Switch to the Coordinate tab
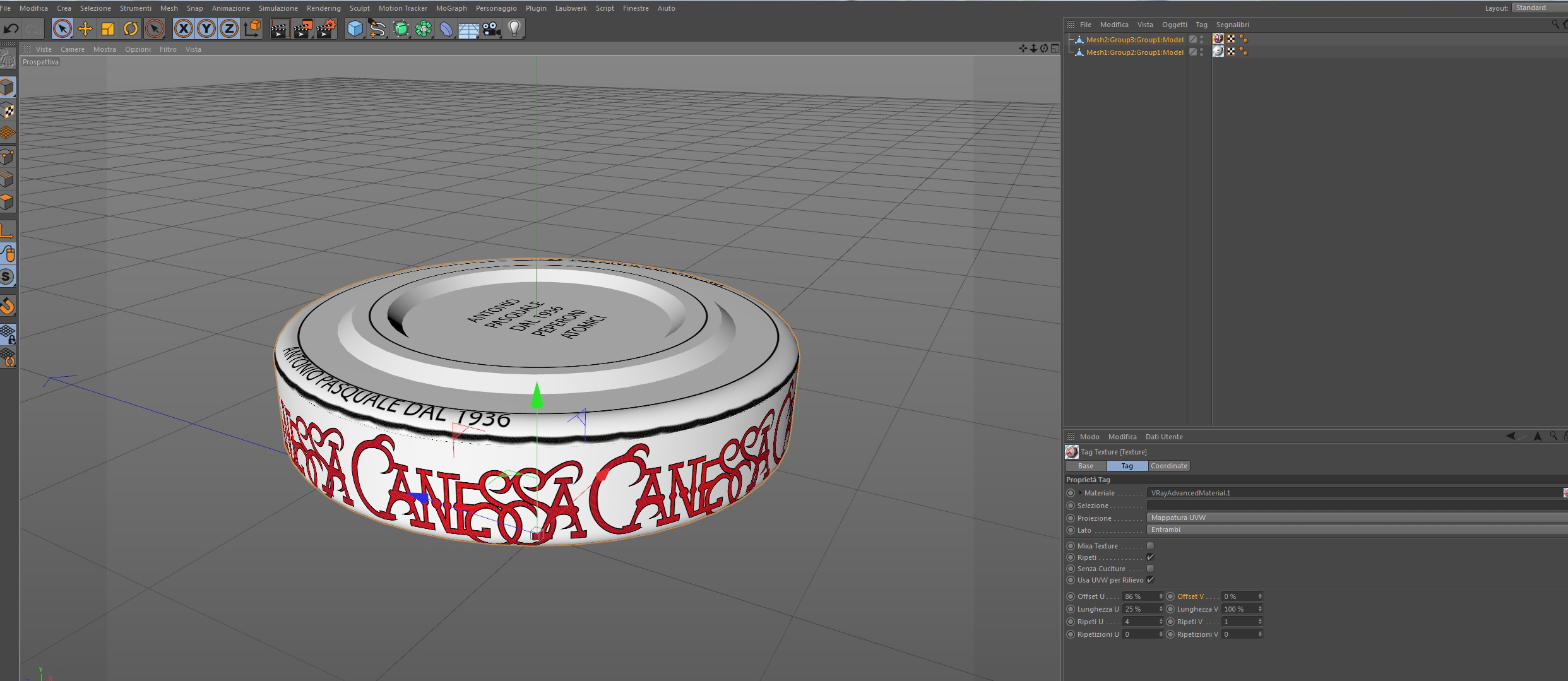1568x681 pixels. tap(1168, 466)
